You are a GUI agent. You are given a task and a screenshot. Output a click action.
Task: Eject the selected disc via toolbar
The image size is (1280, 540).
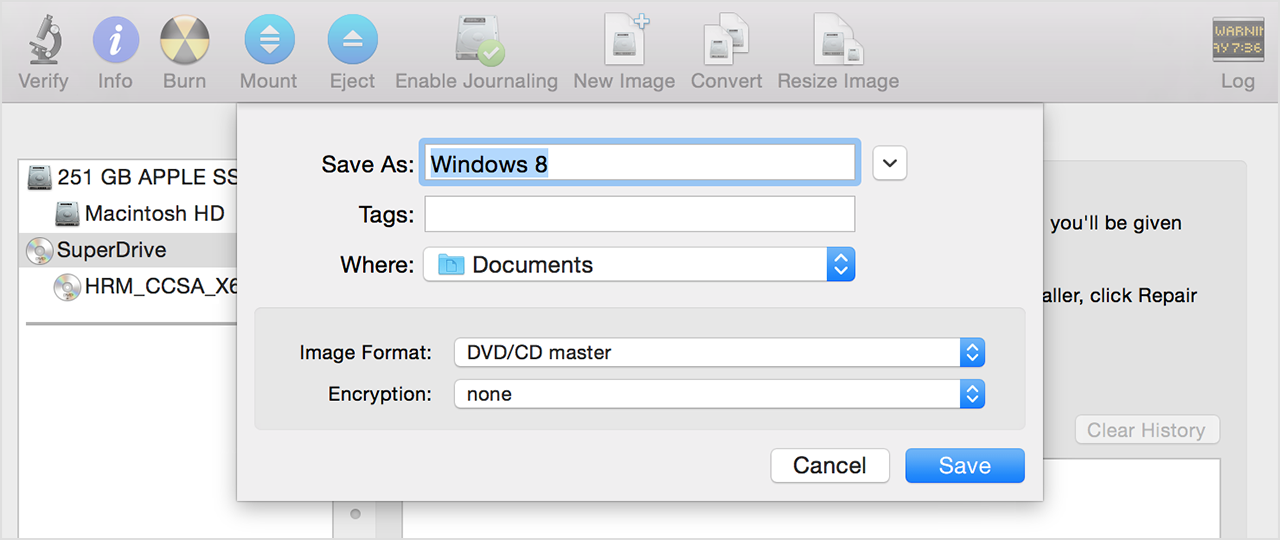click(x=352, y=41)
